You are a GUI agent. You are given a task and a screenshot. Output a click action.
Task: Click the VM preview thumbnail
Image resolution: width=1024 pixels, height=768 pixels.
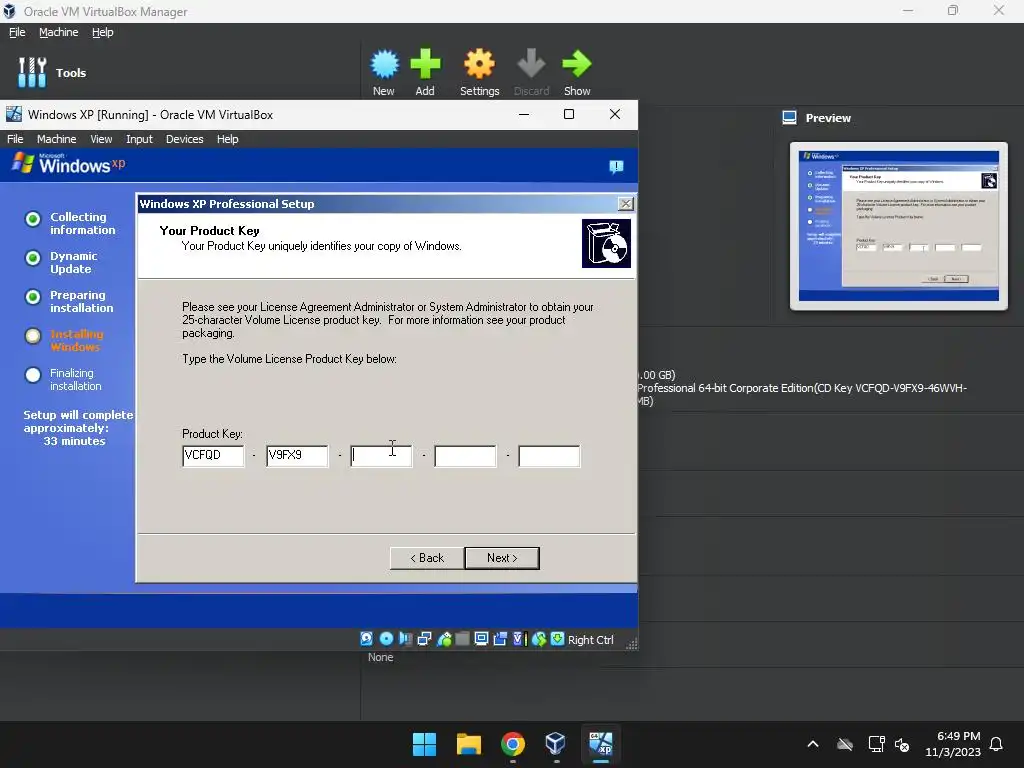coord(899,226)
